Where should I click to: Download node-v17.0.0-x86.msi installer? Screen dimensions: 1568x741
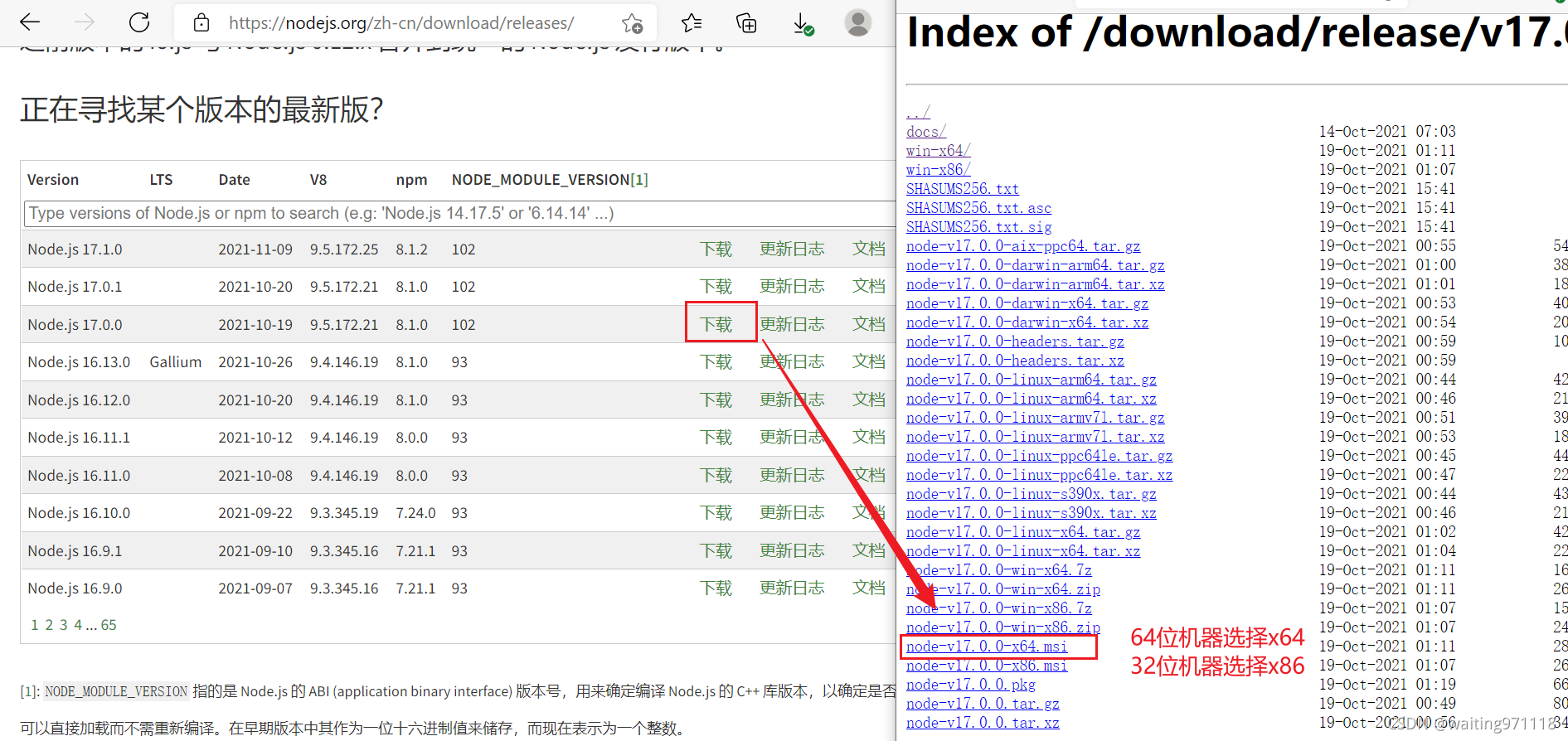point(987,665)
